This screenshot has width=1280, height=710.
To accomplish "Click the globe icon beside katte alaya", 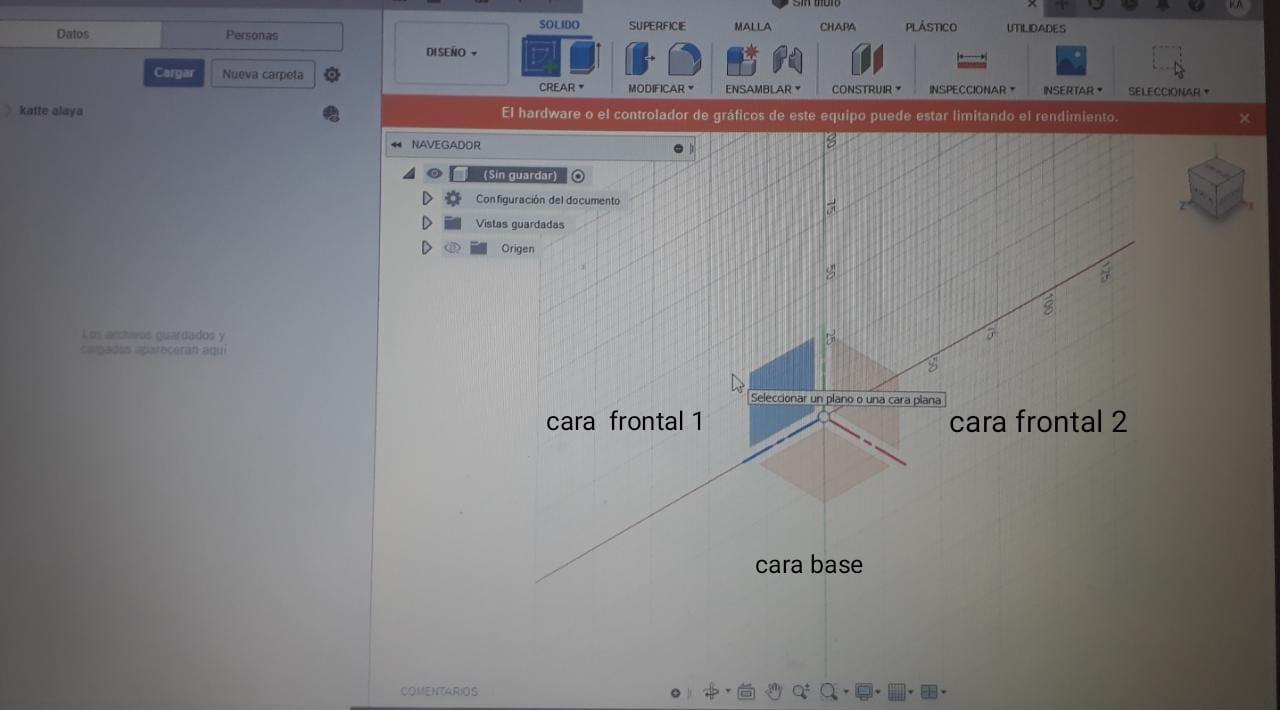I will pyautogui.click(x=331, y=114).
